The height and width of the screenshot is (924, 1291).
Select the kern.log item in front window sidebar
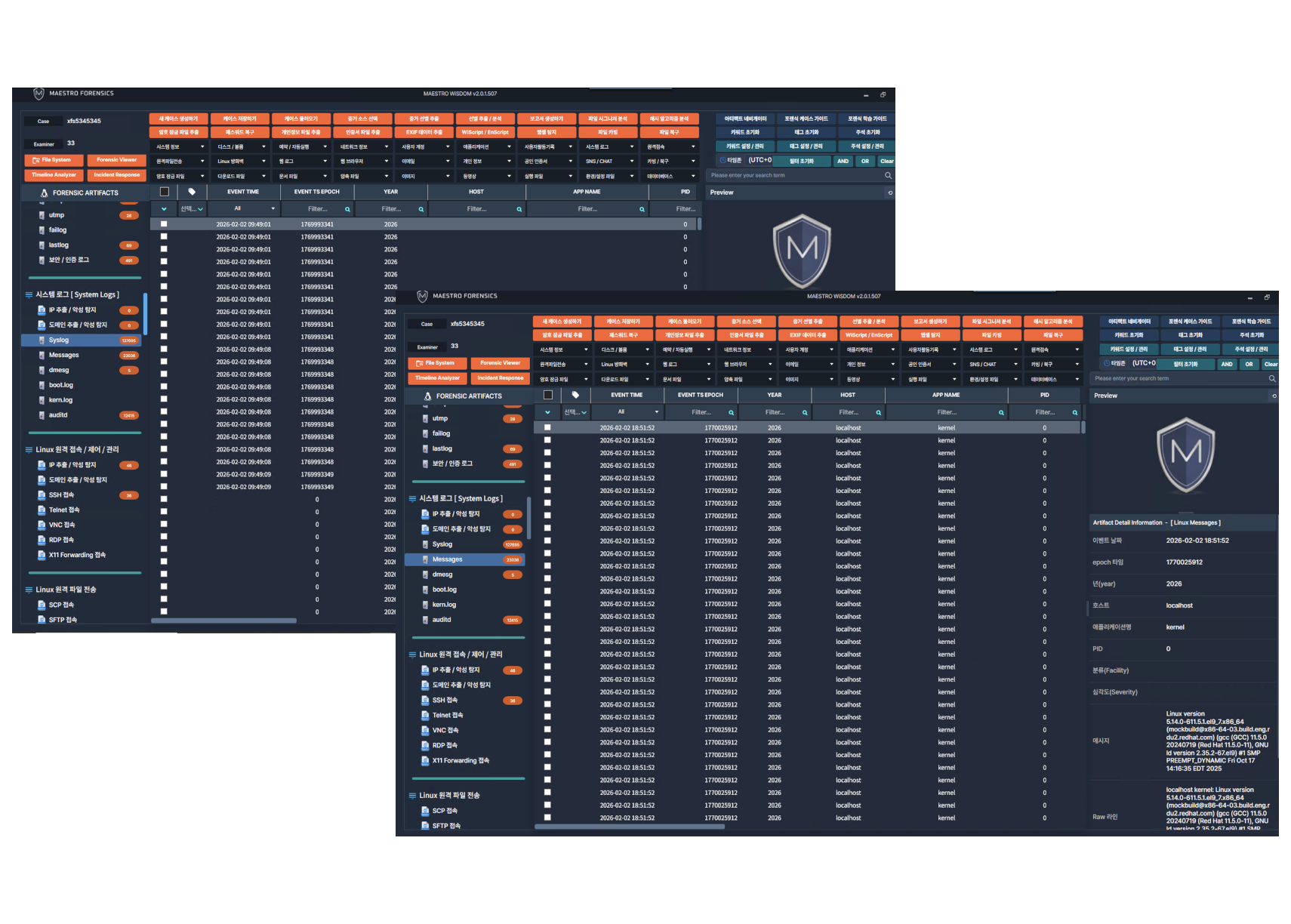(466, 605)
